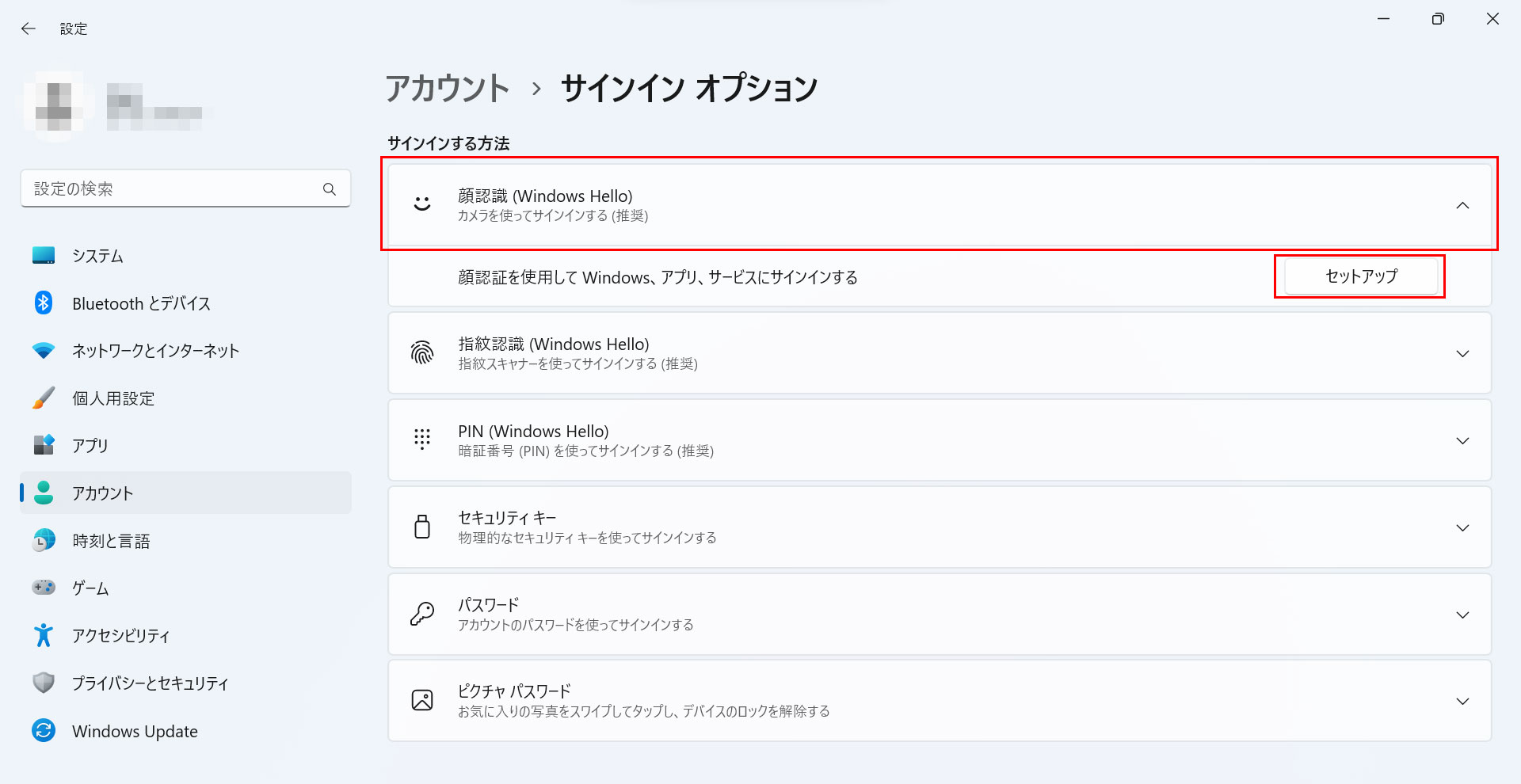Viewport: 1521px width, 784px height.
Task: Expand the セキュリティ キー chevron
Action: tap(1462, 527)
